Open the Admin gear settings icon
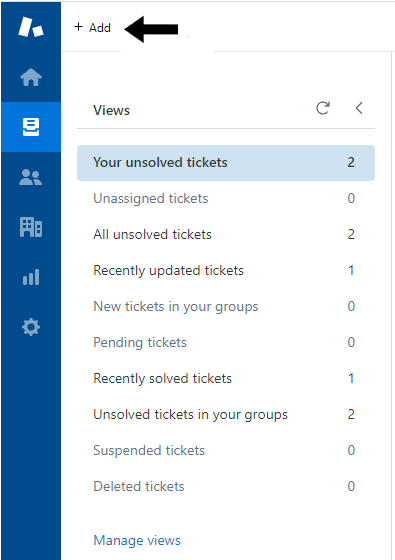Screen dimensions: 395x560 click(x=31, y=327)
